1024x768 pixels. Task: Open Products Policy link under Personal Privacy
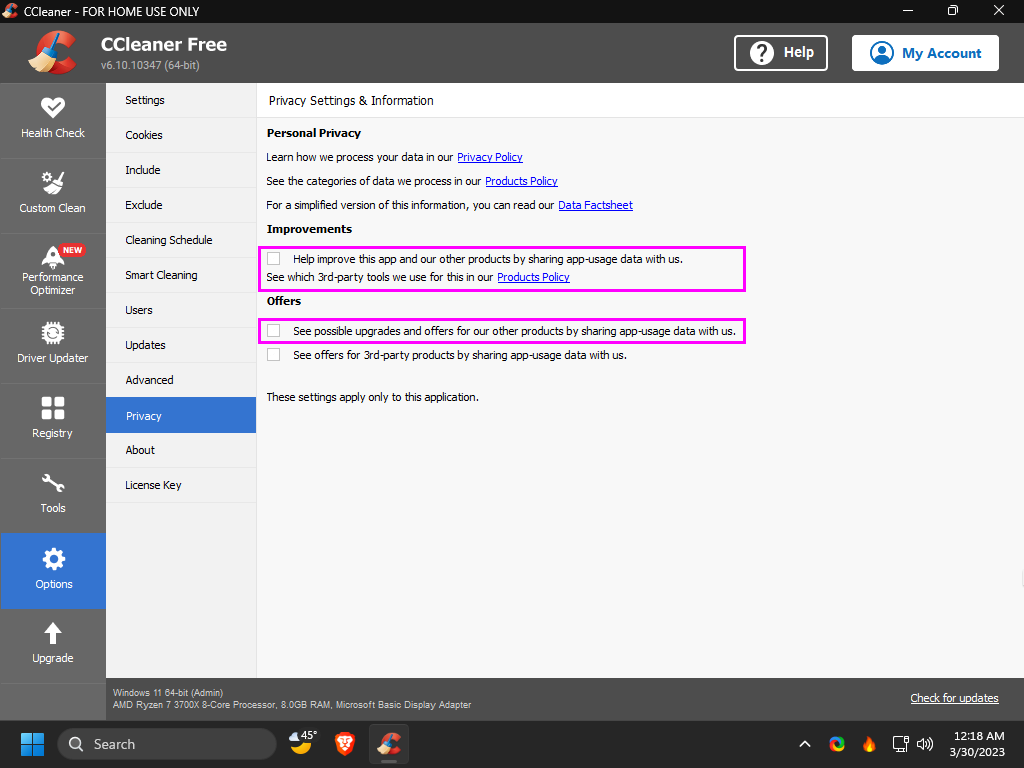(x=521, y=181)
